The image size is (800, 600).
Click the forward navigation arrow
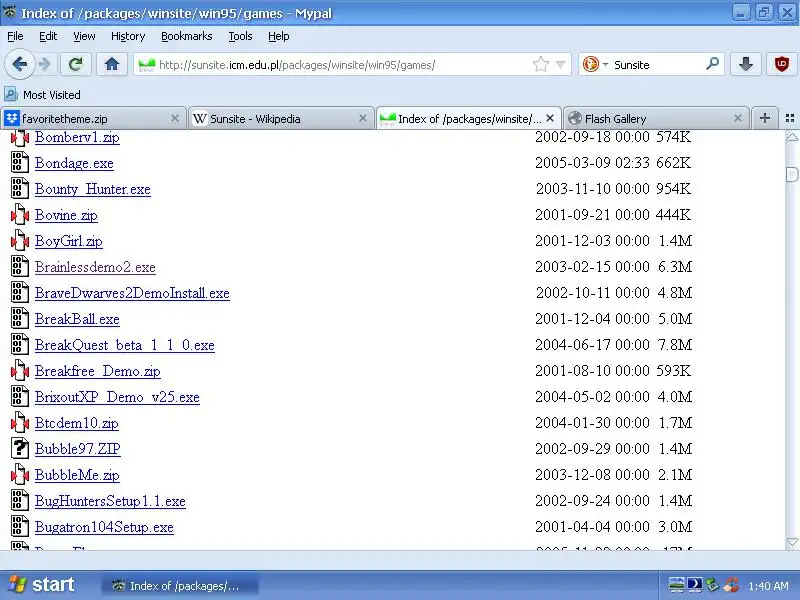click(x=45, y=64)
